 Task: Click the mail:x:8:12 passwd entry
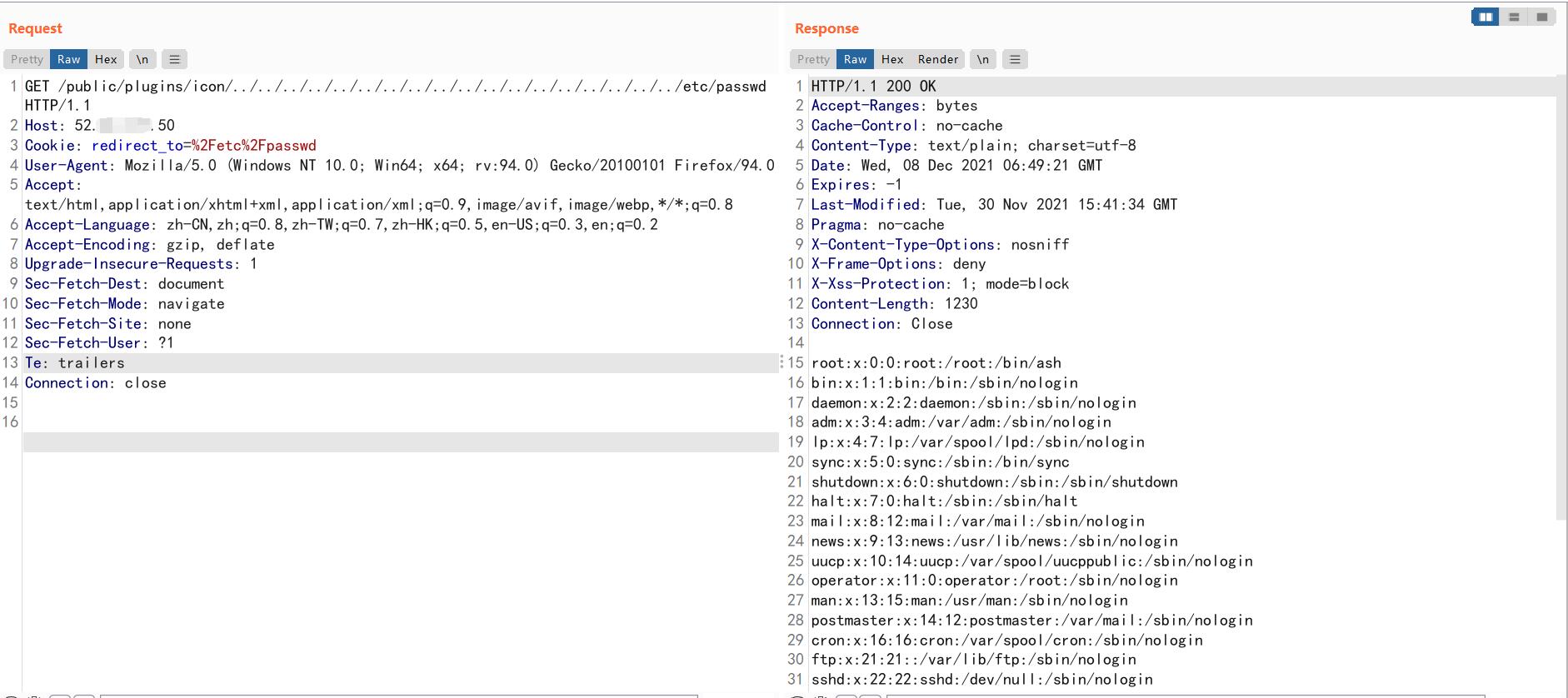[978, 521]
